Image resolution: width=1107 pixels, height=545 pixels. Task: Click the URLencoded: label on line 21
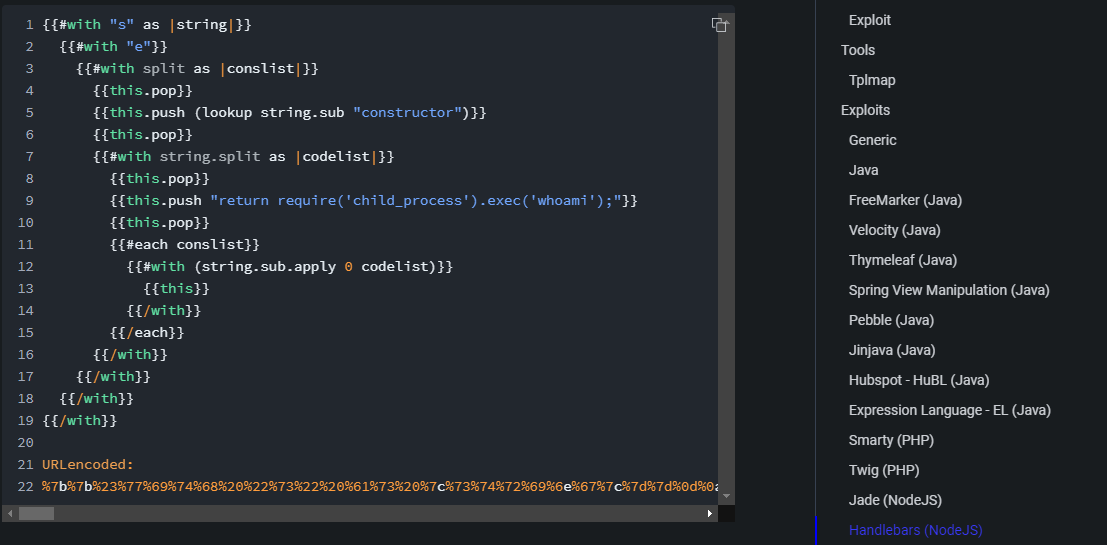88,465
